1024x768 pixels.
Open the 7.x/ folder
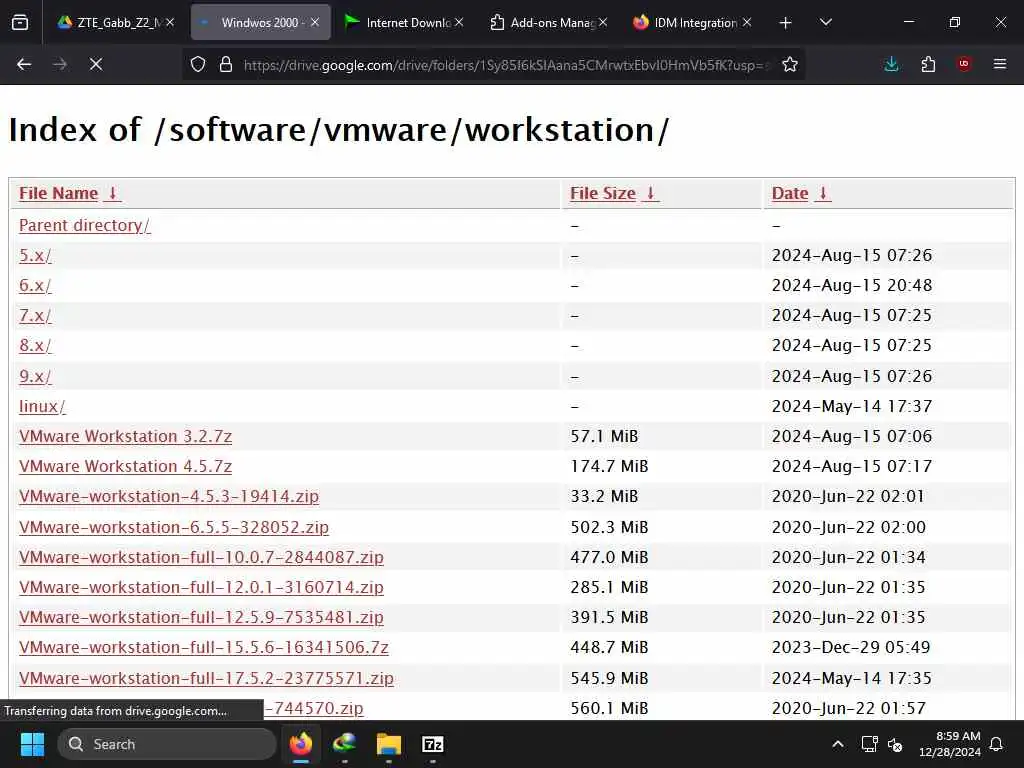coord(35,315)
